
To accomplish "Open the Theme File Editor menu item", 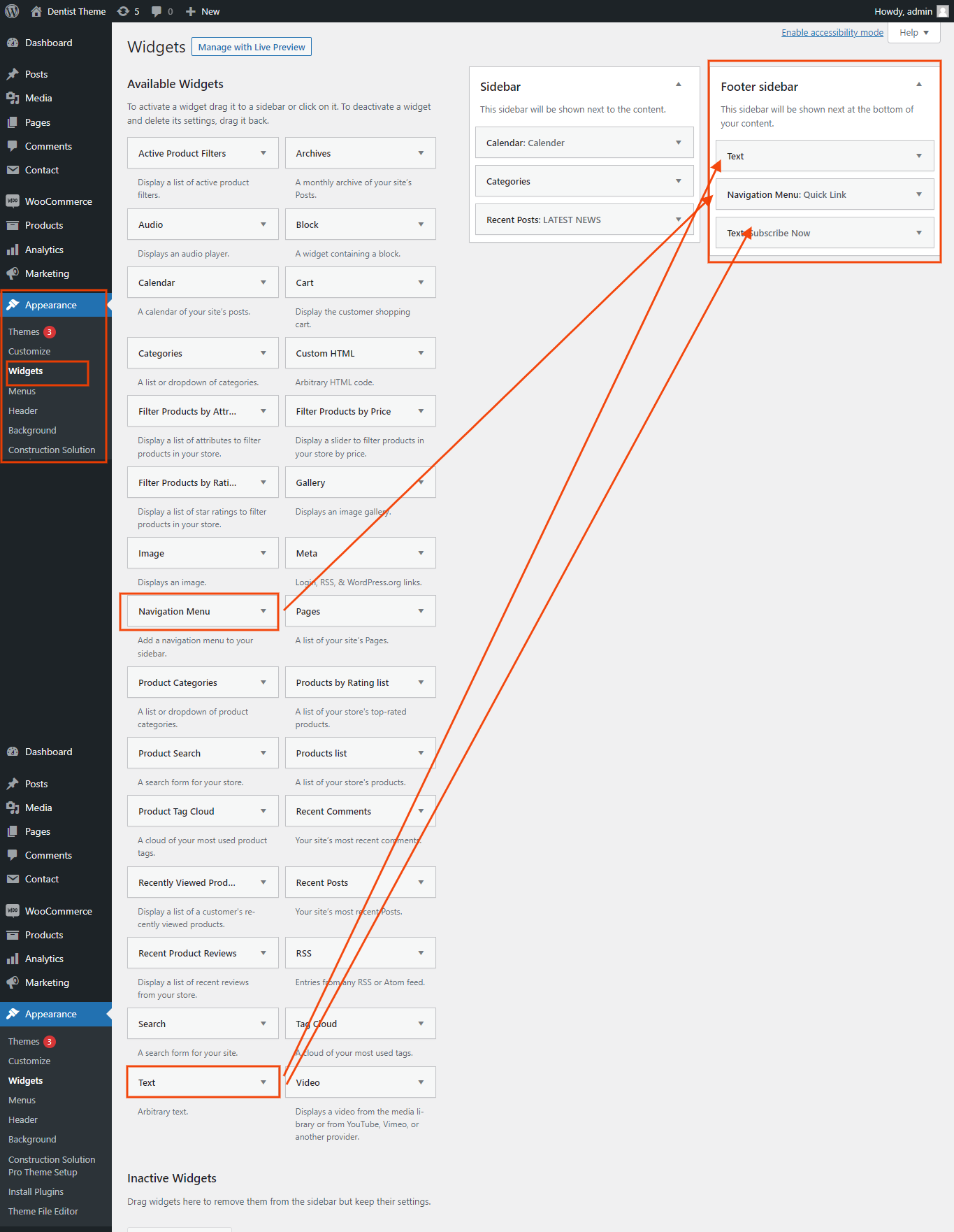I will tap(43, 1211).
